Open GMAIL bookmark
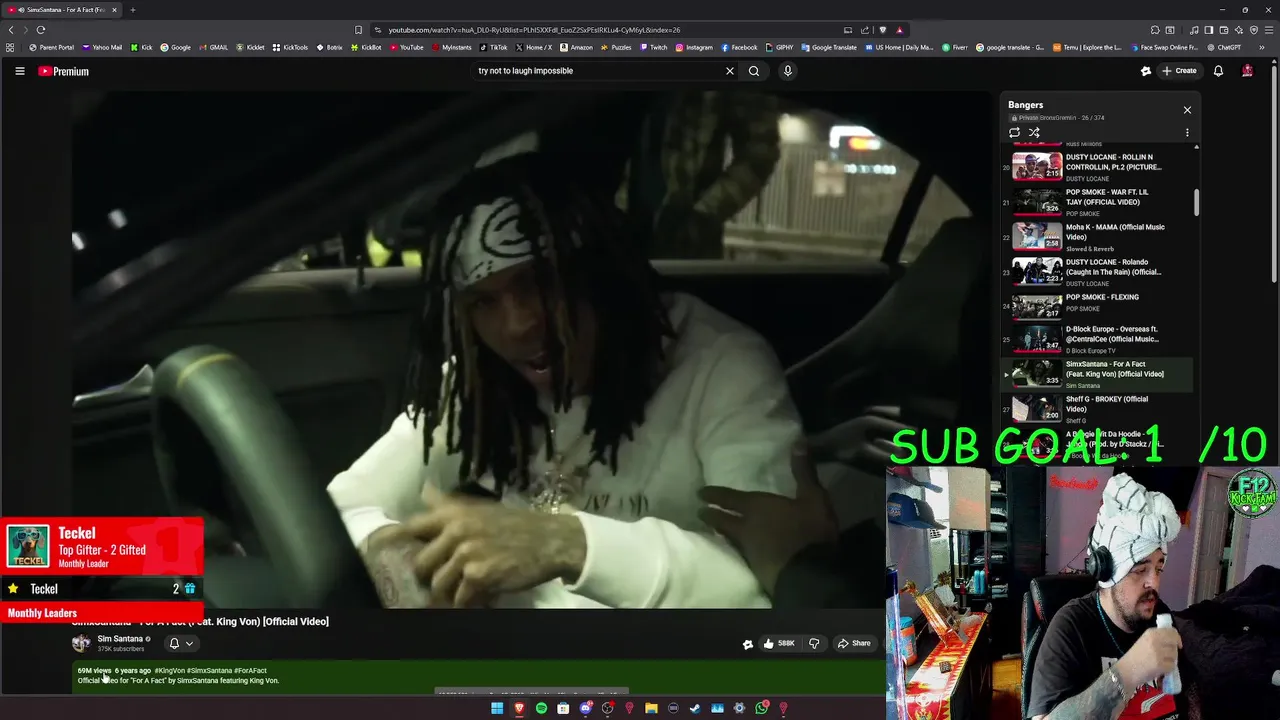The image size is (1280, 720). point(213,47)
